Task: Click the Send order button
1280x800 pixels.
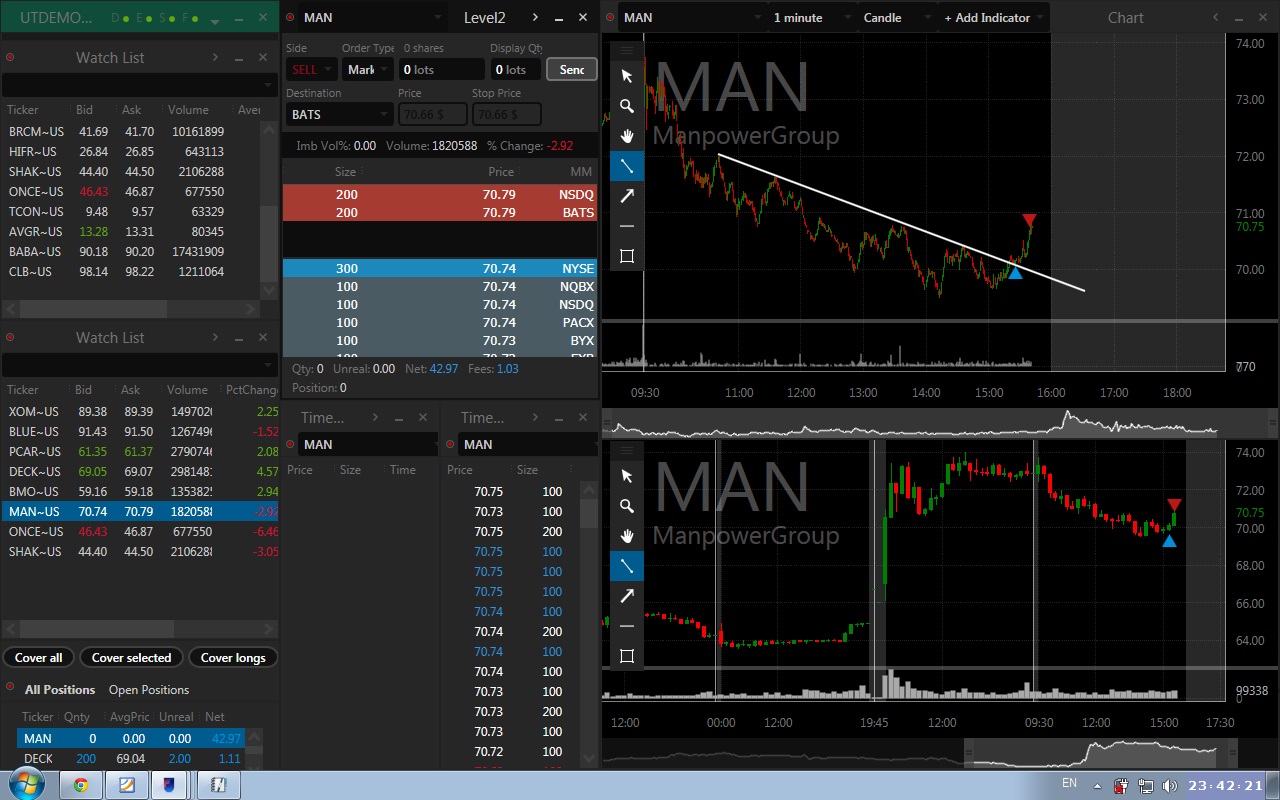Action: (572, 69)
